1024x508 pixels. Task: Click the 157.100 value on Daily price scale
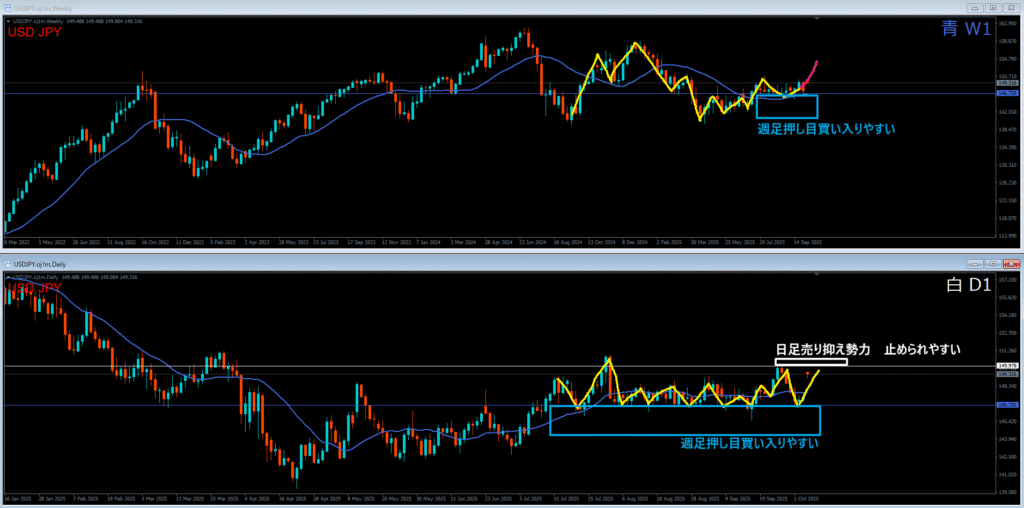[x=1008, y=279]
